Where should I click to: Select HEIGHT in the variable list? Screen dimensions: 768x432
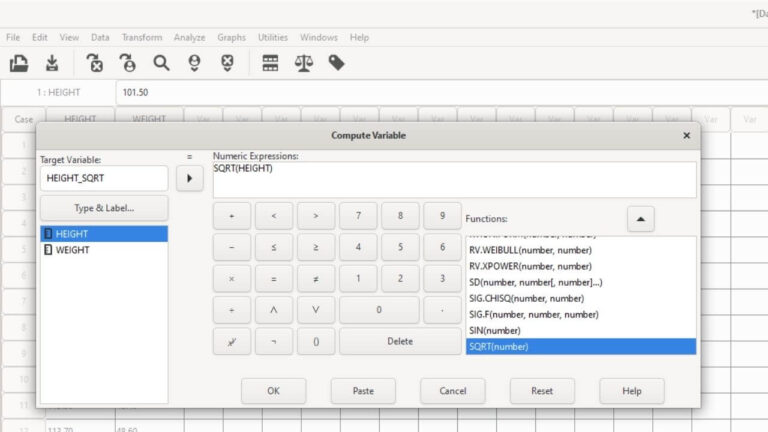click(104, 234)
